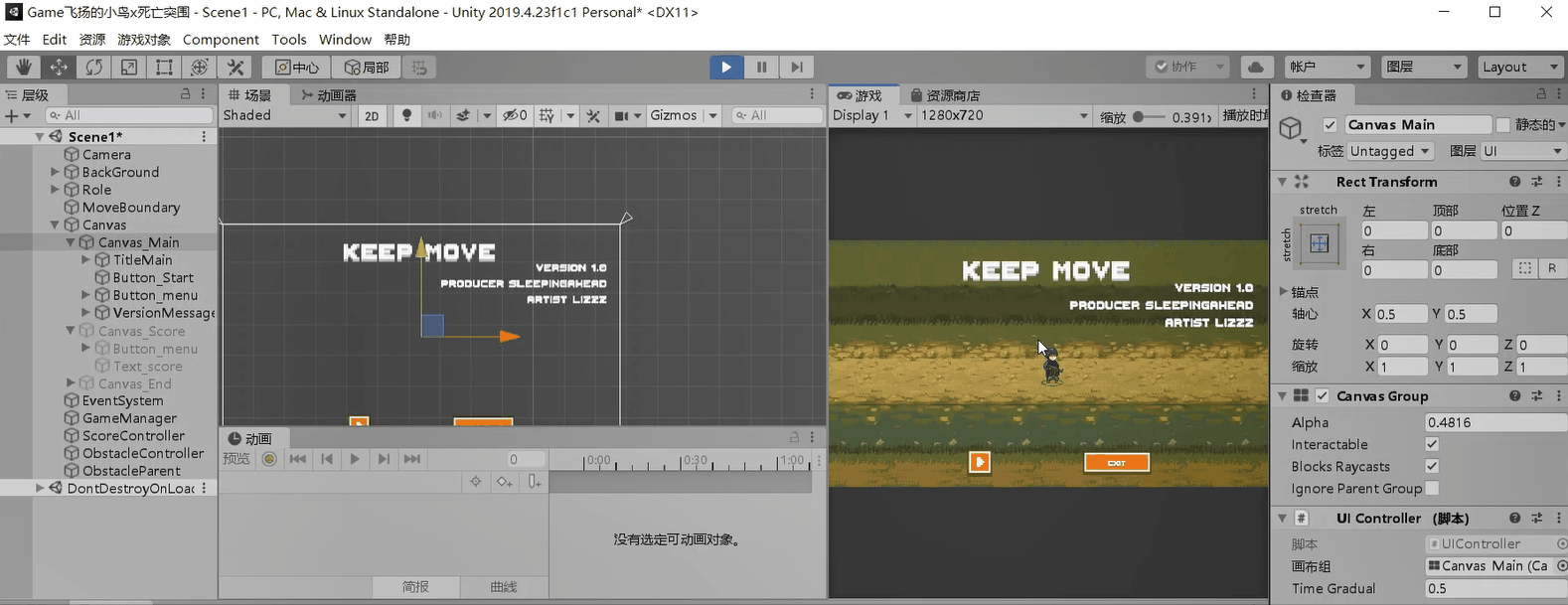1568x605 pixels.
Task: Toggle 2D mode in scene view
Action: 372,115
